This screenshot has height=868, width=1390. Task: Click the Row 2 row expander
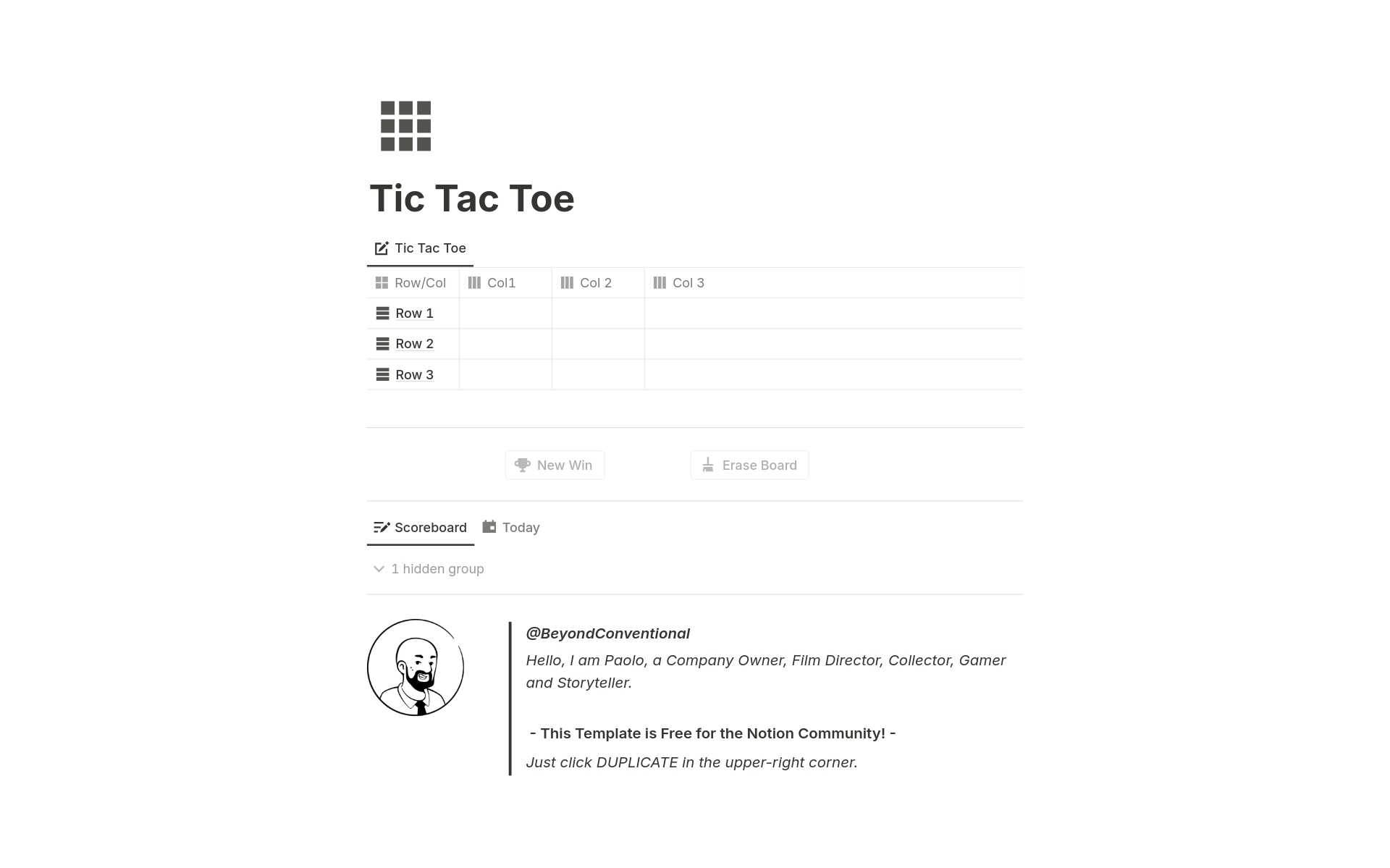point(383,343)
